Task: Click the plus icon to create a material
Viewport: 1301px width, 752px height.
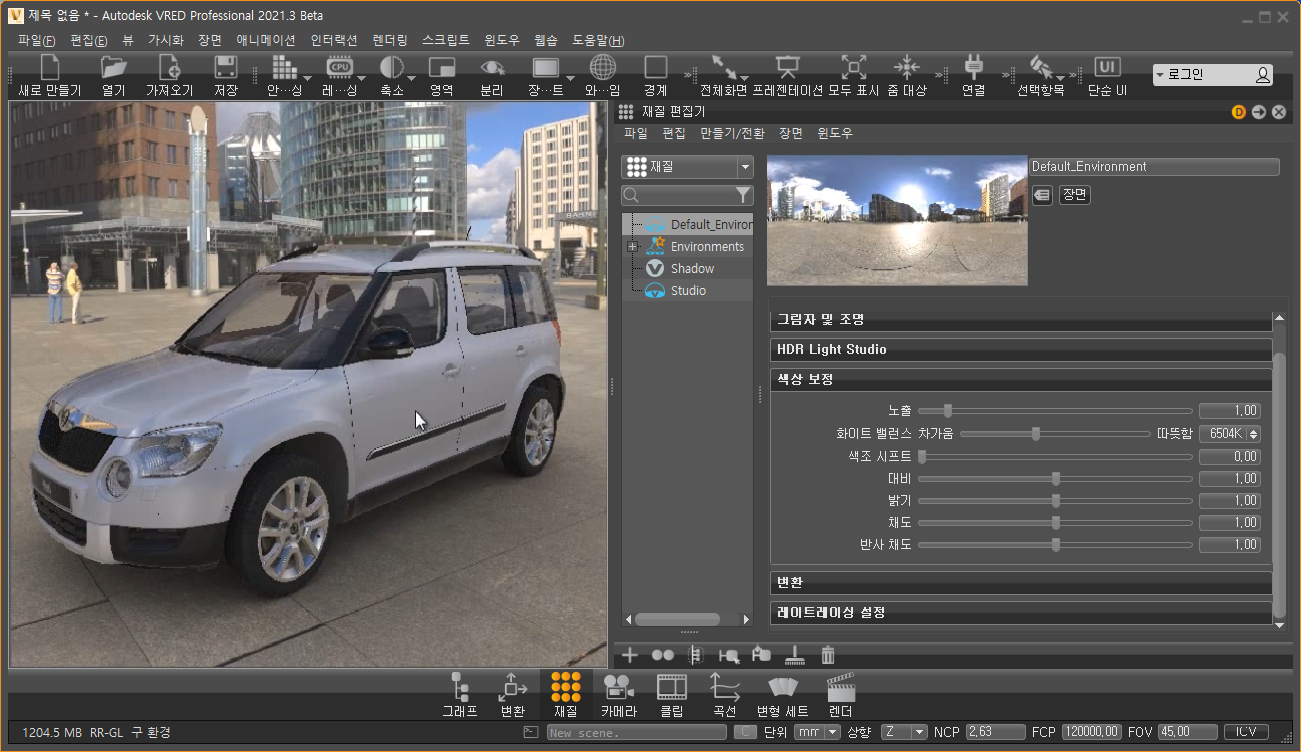Action: [630, 656]
